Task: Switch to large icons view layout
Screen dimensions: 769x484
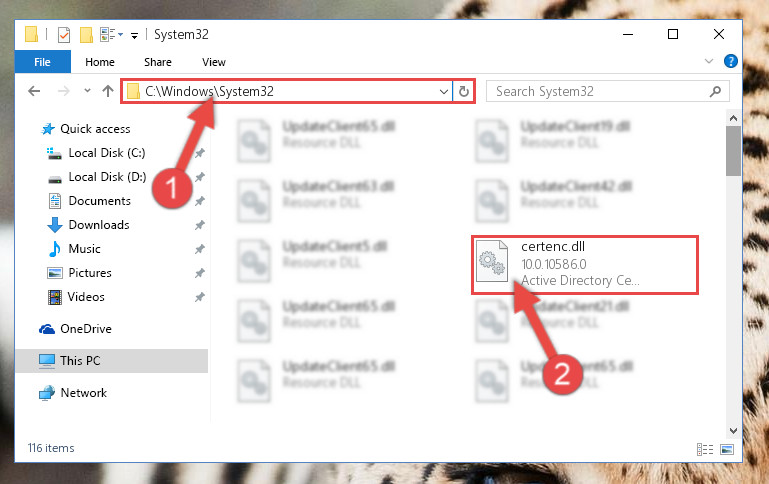Action: click(x=727, y=449)
